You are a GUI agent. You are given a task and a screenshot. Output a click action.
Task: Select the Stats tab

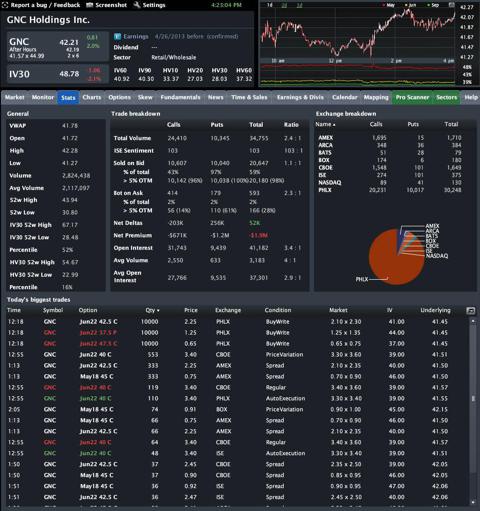(68, 98)
